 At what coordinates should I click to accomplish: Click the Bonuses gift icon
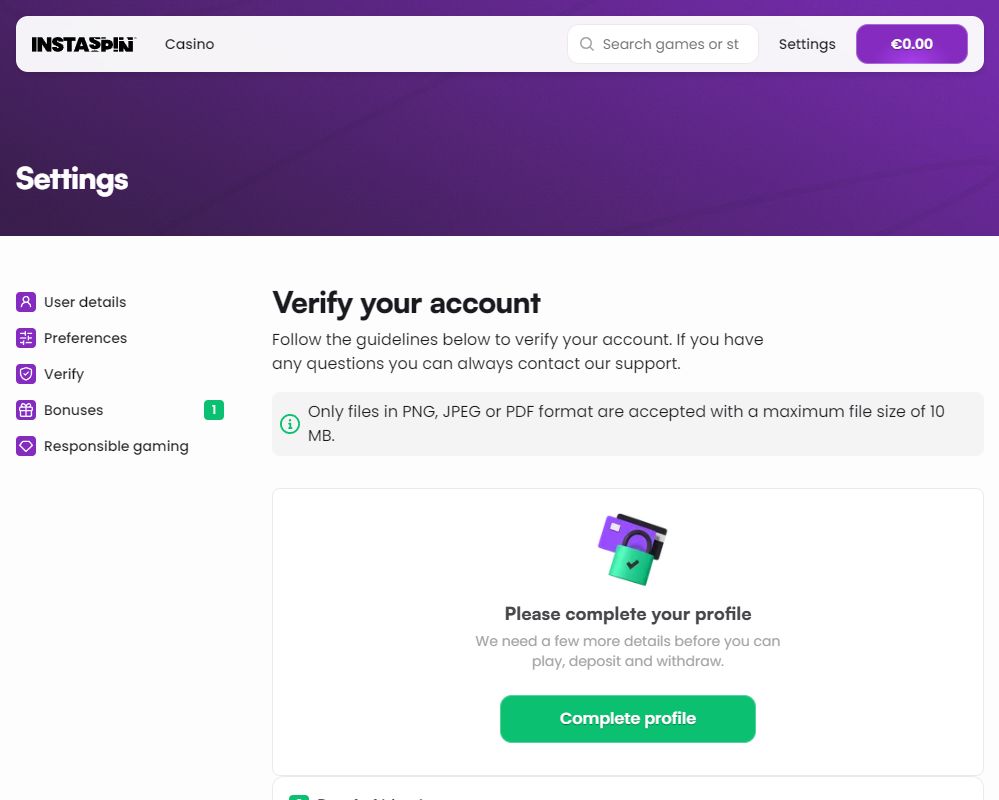coord(26,410)
